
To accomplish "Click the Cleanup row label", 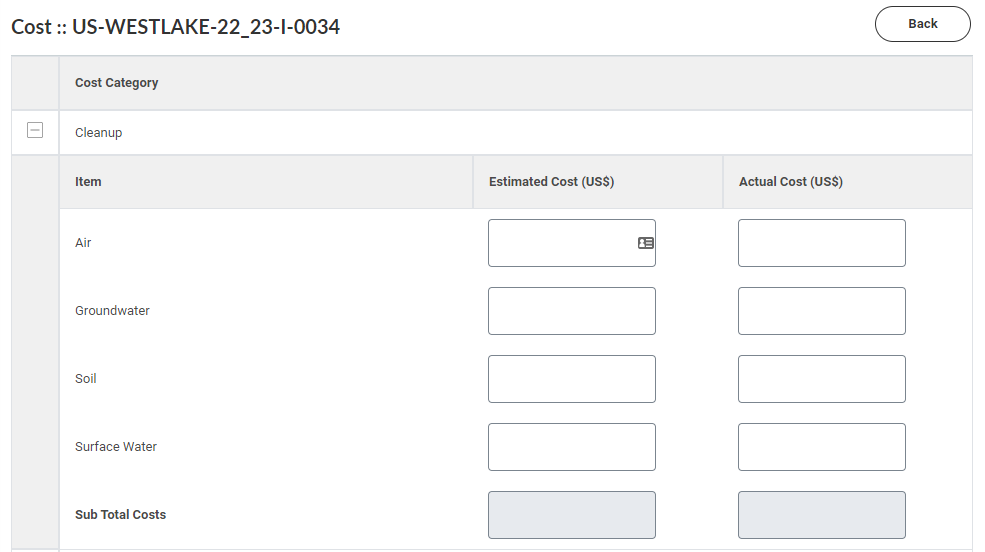I will coord(99,133).
